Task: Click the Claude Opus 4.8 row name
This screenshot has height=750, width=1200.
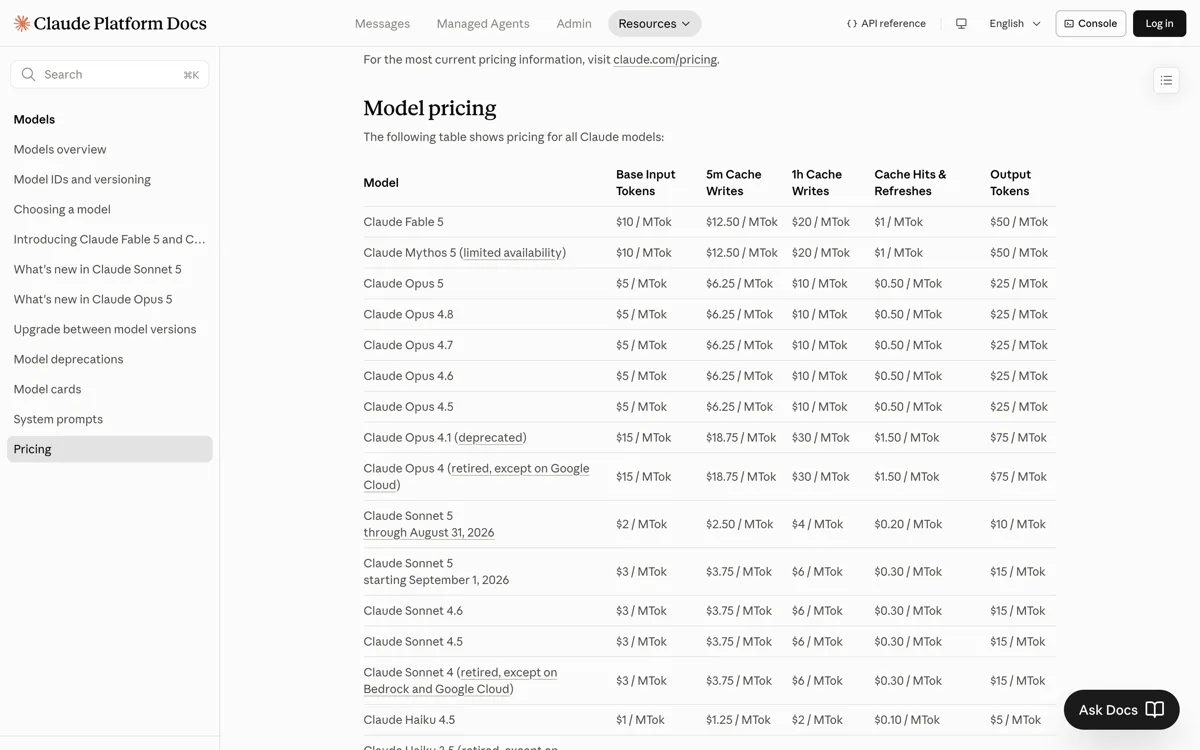Action: (x=408, y=314)
